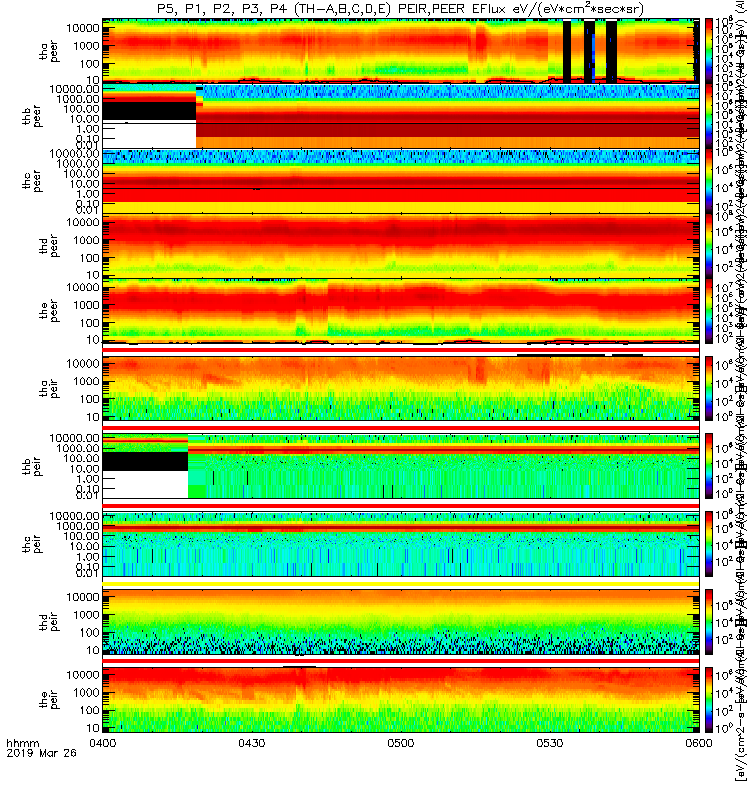Click the thd peir color bar
Viewport: 750px width, 800px height.
[x=709, y=621]
